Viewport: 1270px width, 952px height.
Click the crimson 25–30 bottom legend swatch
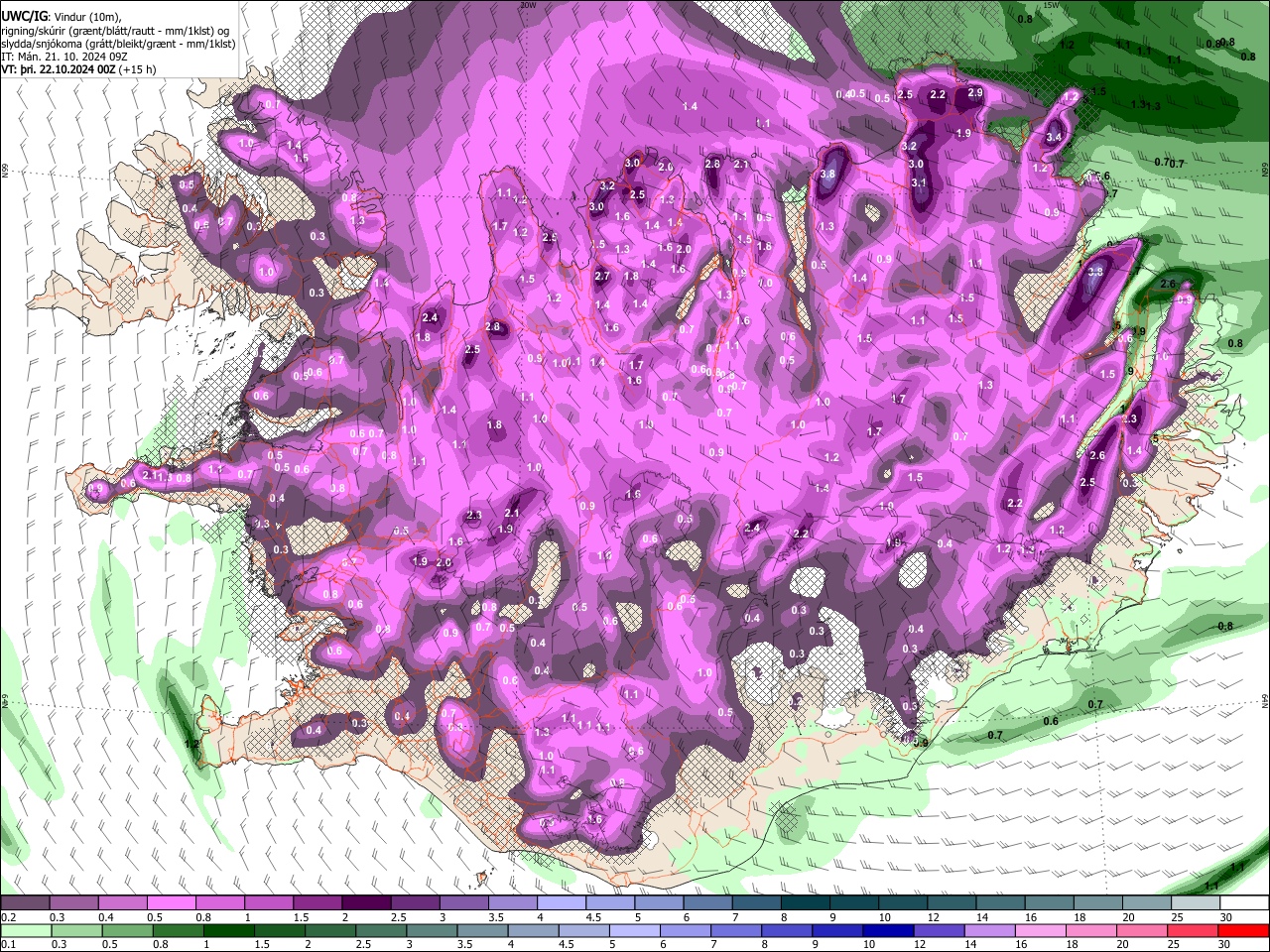pyautogui.click(x=1194, y=931)
